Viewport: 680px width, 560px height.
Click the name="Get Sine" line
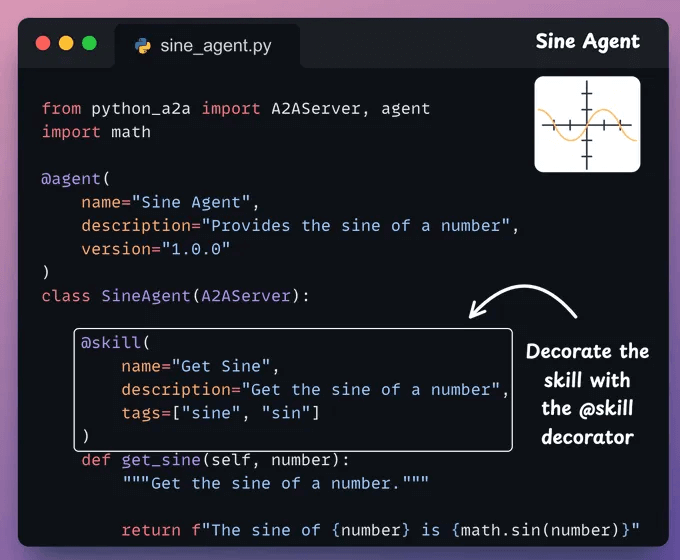[200, 366]
